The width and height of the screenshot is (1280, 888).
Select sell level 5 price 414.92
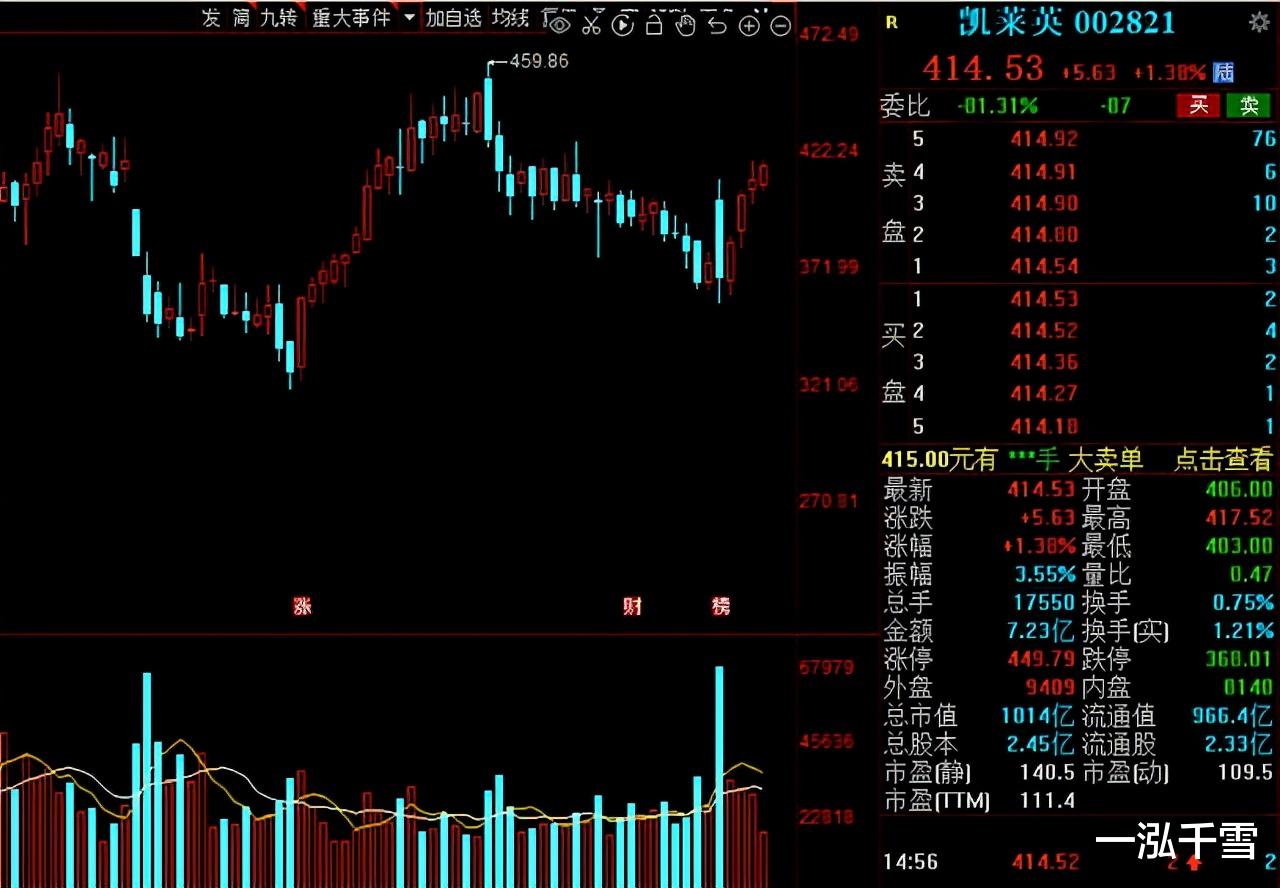[1044, 139]
